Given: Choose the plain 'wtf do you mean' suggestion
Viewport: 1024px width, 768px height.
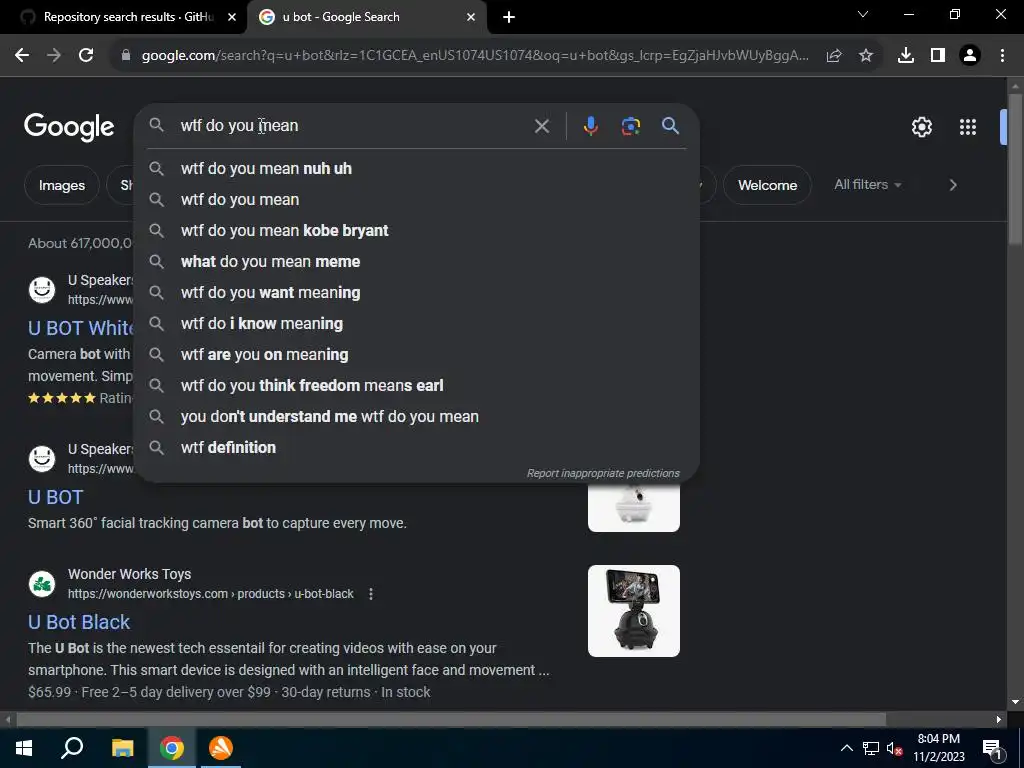Looking at the screenshot, I should pos(417,199).
